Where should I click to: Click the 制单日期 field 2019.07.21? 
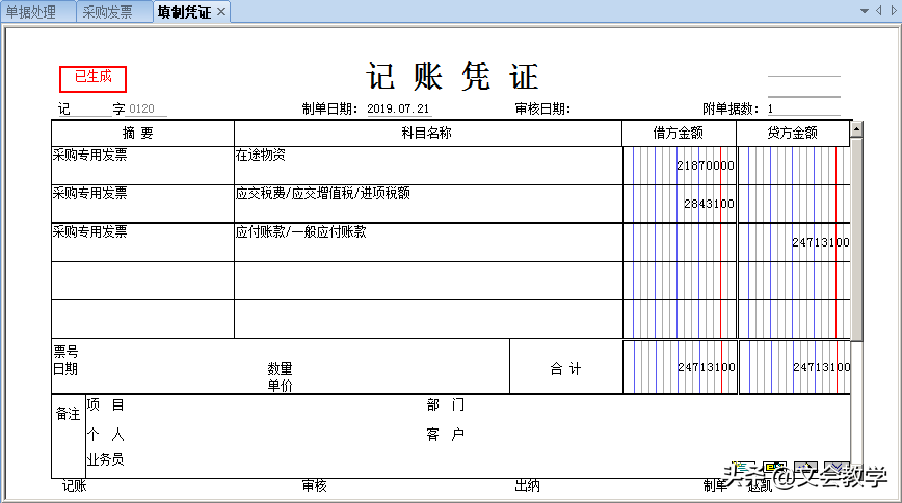pos(398,109)
